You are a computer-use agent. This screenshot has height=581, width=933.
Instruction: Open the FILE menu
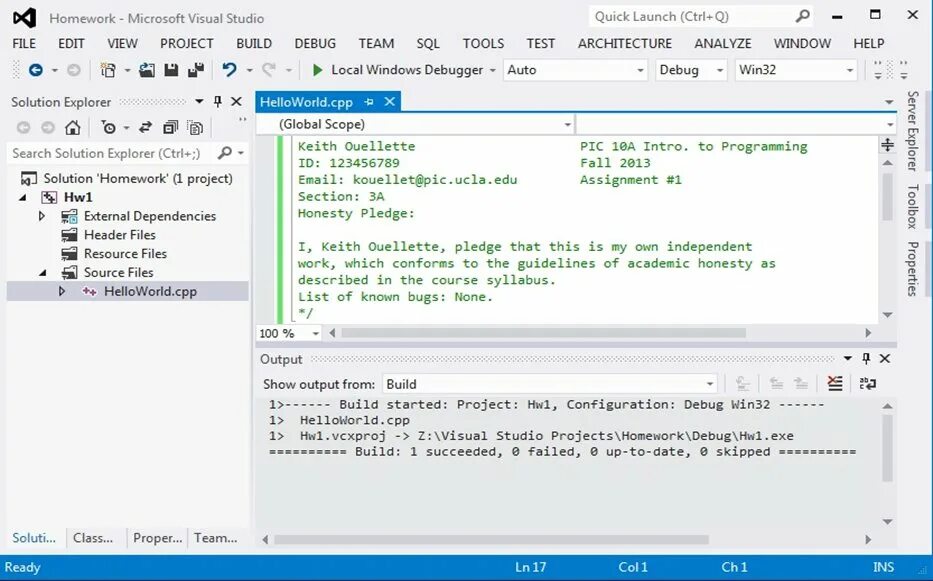pyautogui.click(x=24, y=43)
